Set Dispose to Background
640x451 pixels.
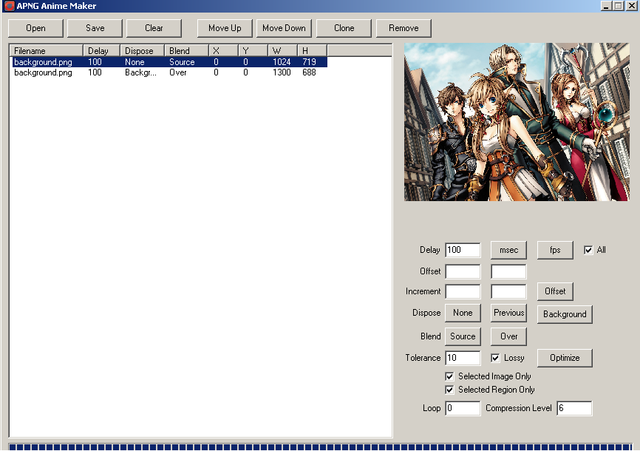point(564,314)
